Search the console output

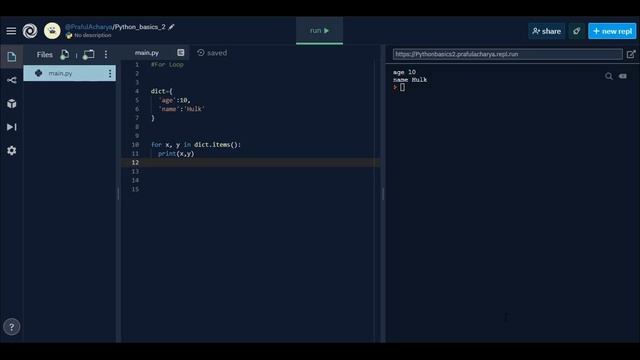[609, 76]
